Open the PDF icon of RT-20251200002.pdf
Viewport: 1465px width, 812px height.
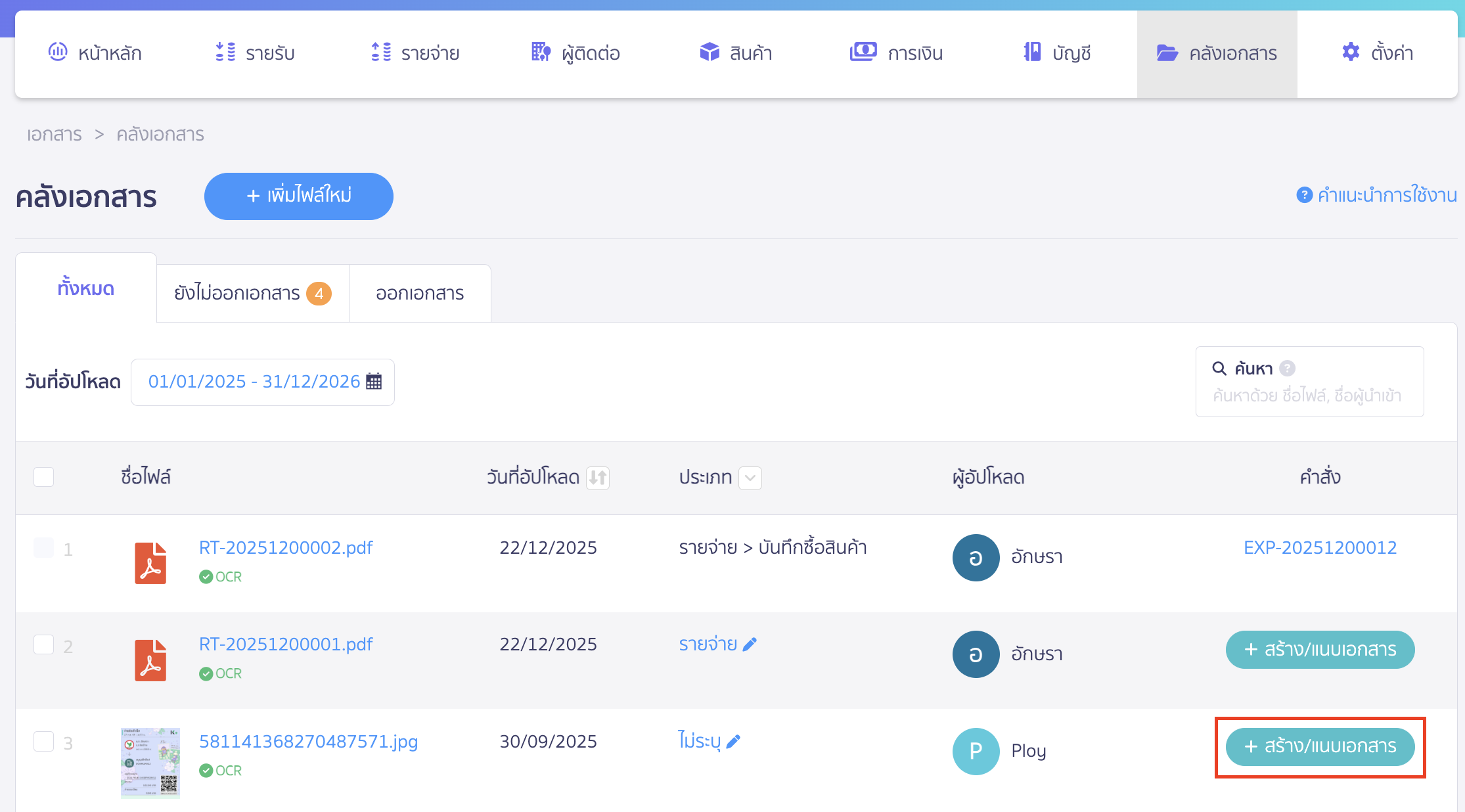pyautogui.click(x=150, y=563)
